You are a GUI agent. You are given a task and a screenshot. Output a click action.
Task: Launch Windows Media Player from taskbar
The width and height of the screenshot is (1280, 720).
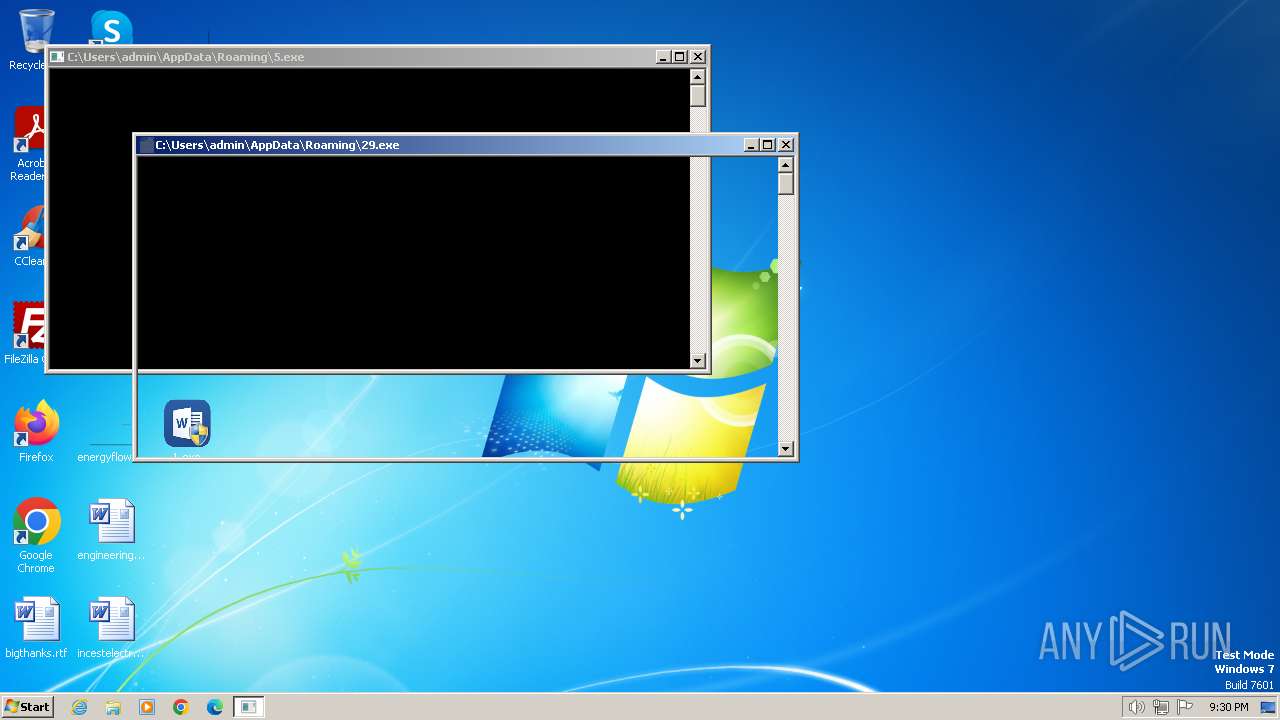(x=147, y=707)
